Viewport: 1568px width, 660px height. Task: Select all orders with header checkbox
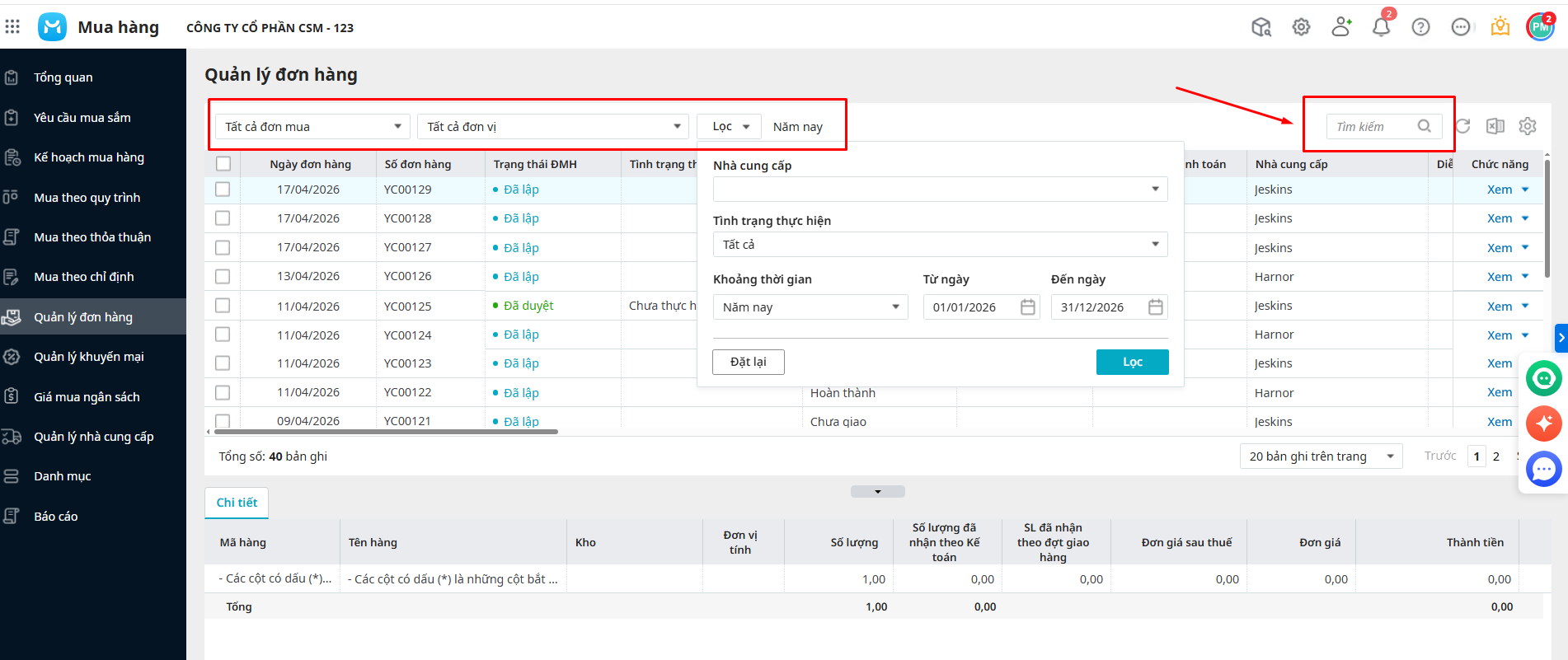223,164
